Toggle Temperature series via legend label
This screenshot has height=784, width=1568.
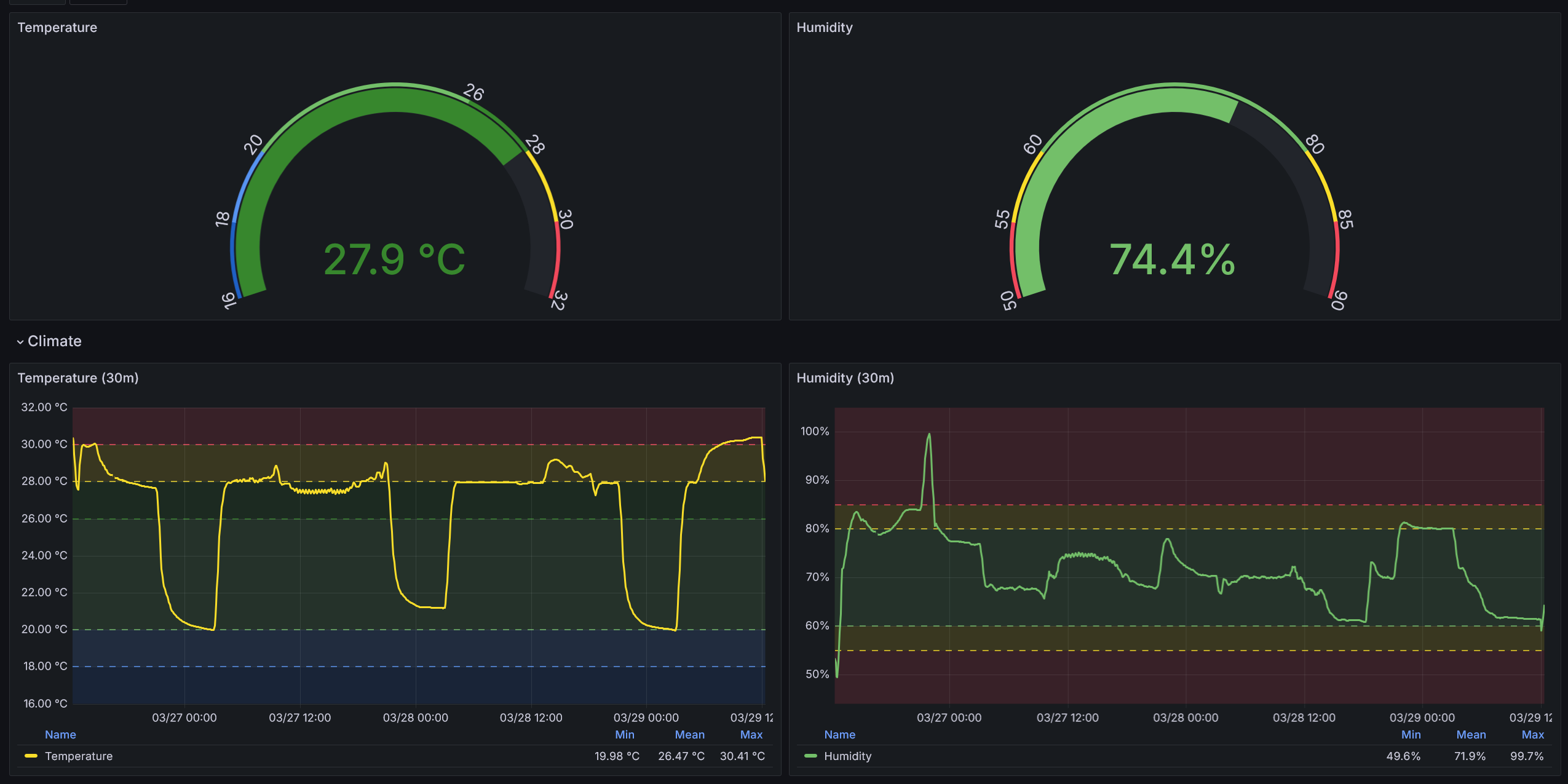coord(79,756)
